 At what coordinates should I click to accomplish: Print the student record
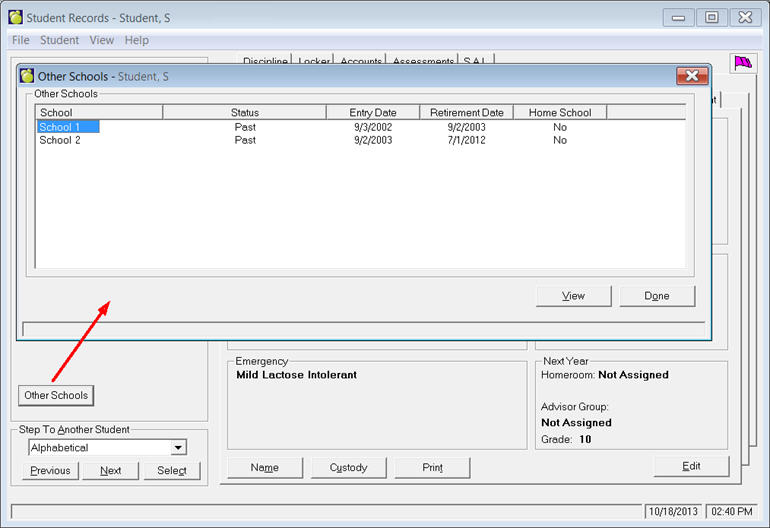(x=432, y=467)
